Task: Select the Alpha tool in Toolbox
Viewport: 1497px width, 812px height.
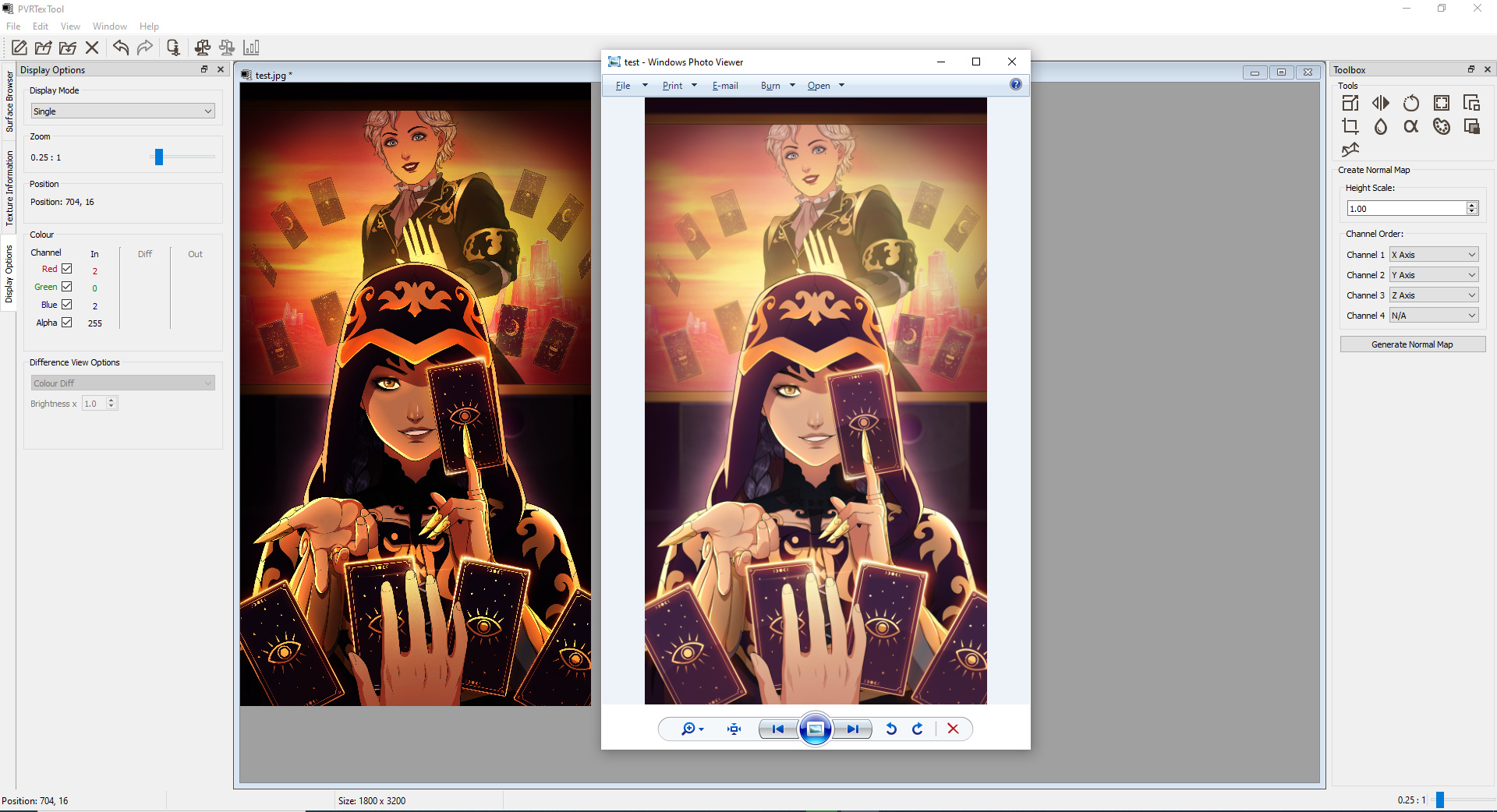Action: point(1411,126)
